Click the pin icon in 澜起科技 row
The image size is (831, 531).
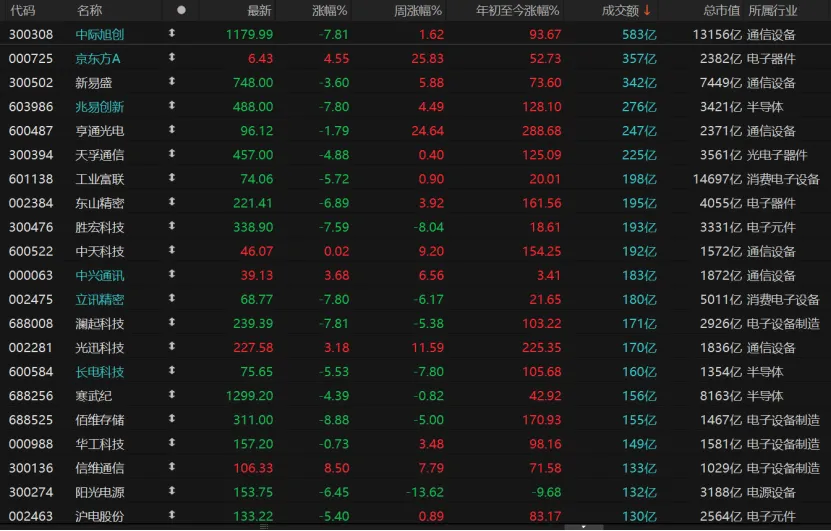[172, 323]
